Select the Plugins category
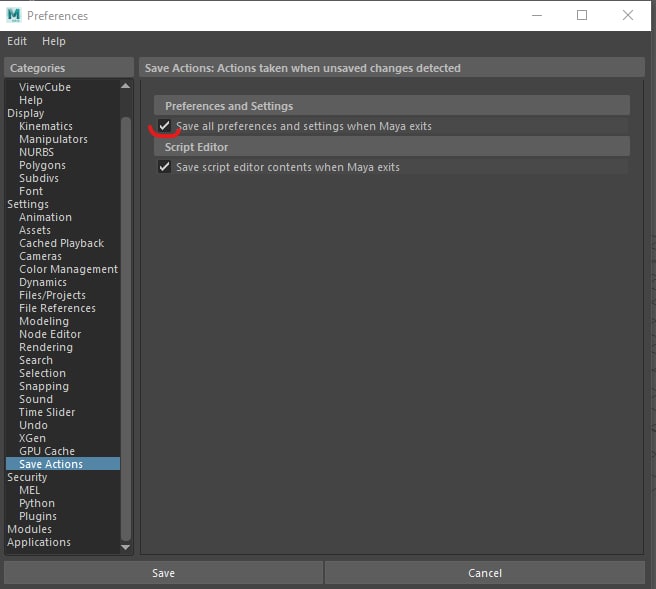656x589 pixels. click(x=38, y=516)
